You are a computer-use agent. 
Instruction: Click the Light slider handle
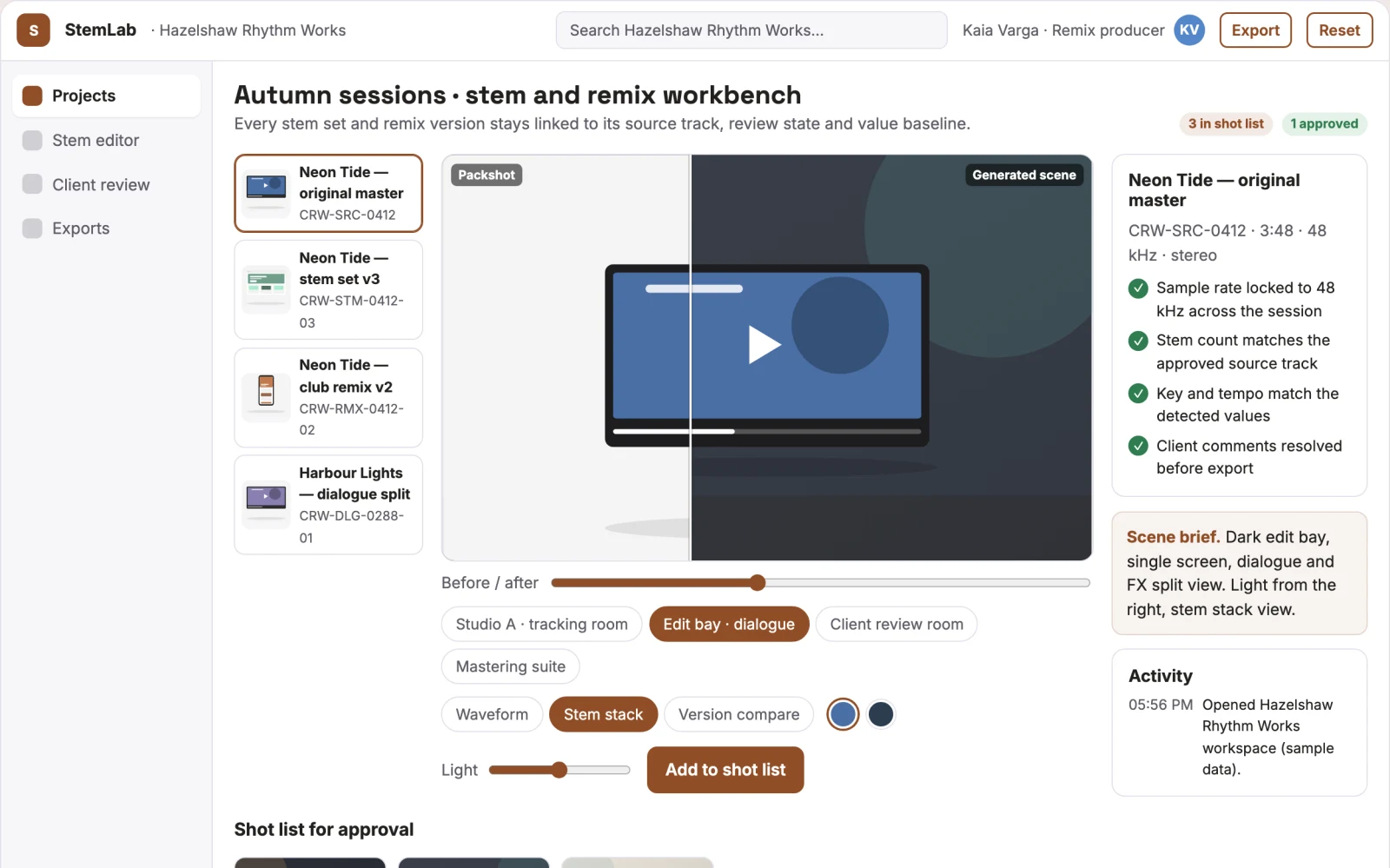pyautogui.click(x=559, y=770)
